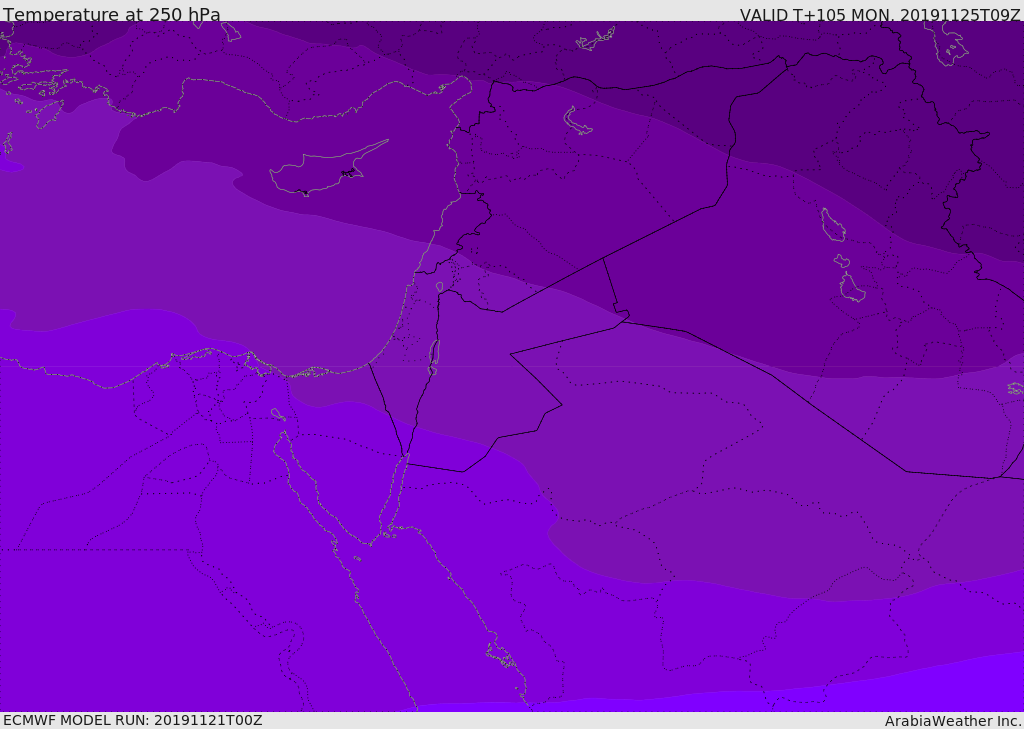Screen dimensions: 1024x729
Task: Click the reservoir lake in southern Turkey
Action: (596, 40)
